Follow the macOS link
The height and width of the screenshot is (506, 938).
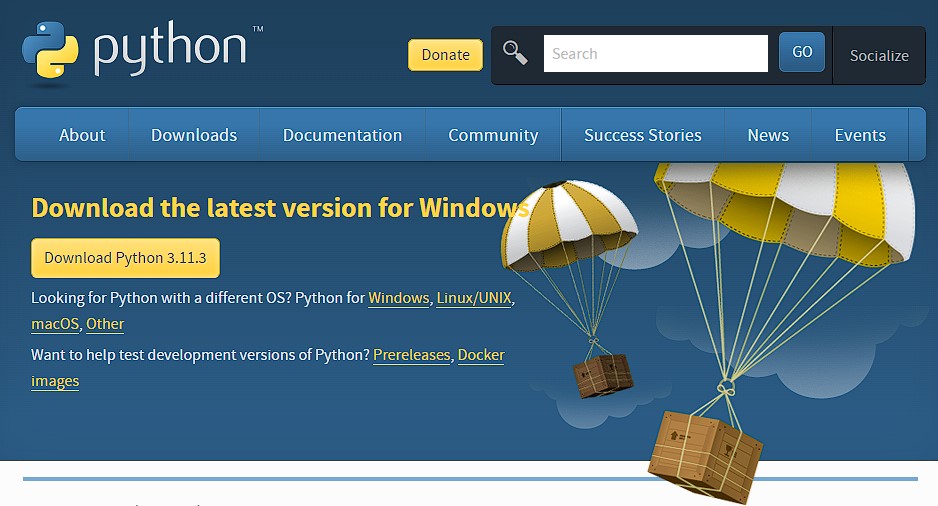point(55,324)
